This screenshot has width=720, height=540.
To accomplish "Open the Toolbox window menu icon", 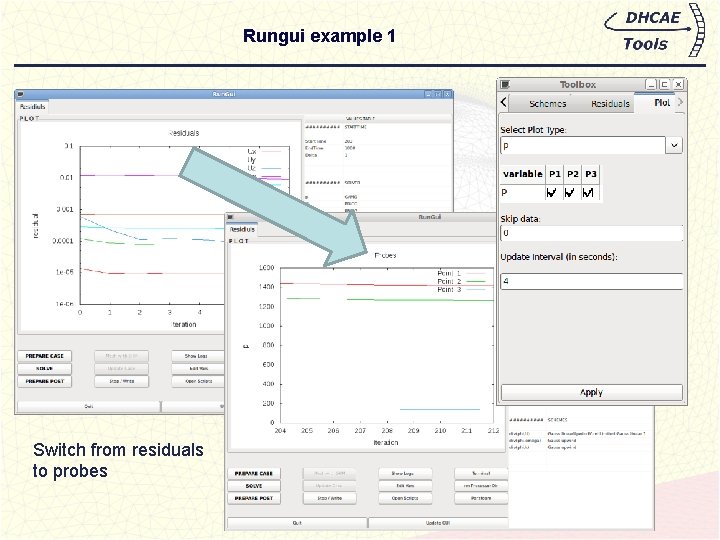I will click(x=505, y=84).
